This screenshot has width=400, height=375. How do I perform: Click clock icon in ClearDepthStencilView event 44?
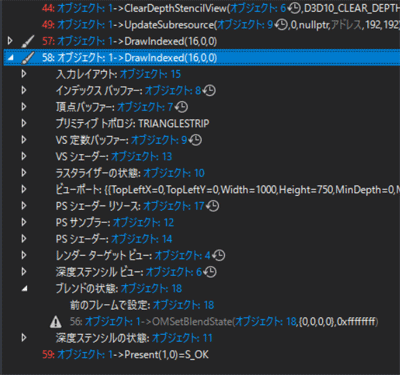coord(294,8)
